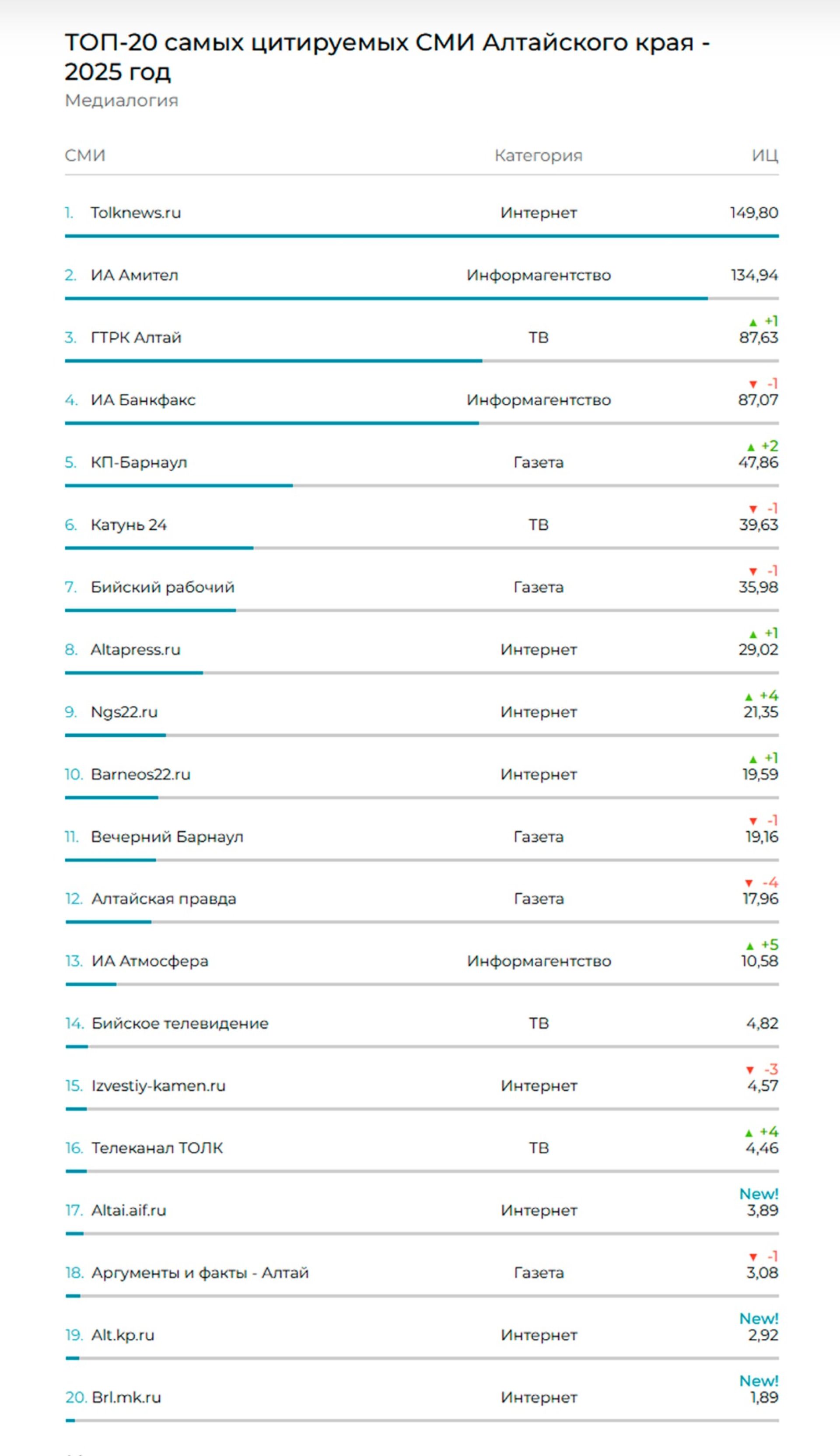Click the Медиалогия source label
The image size is (840, 1456).
[121, 100]
